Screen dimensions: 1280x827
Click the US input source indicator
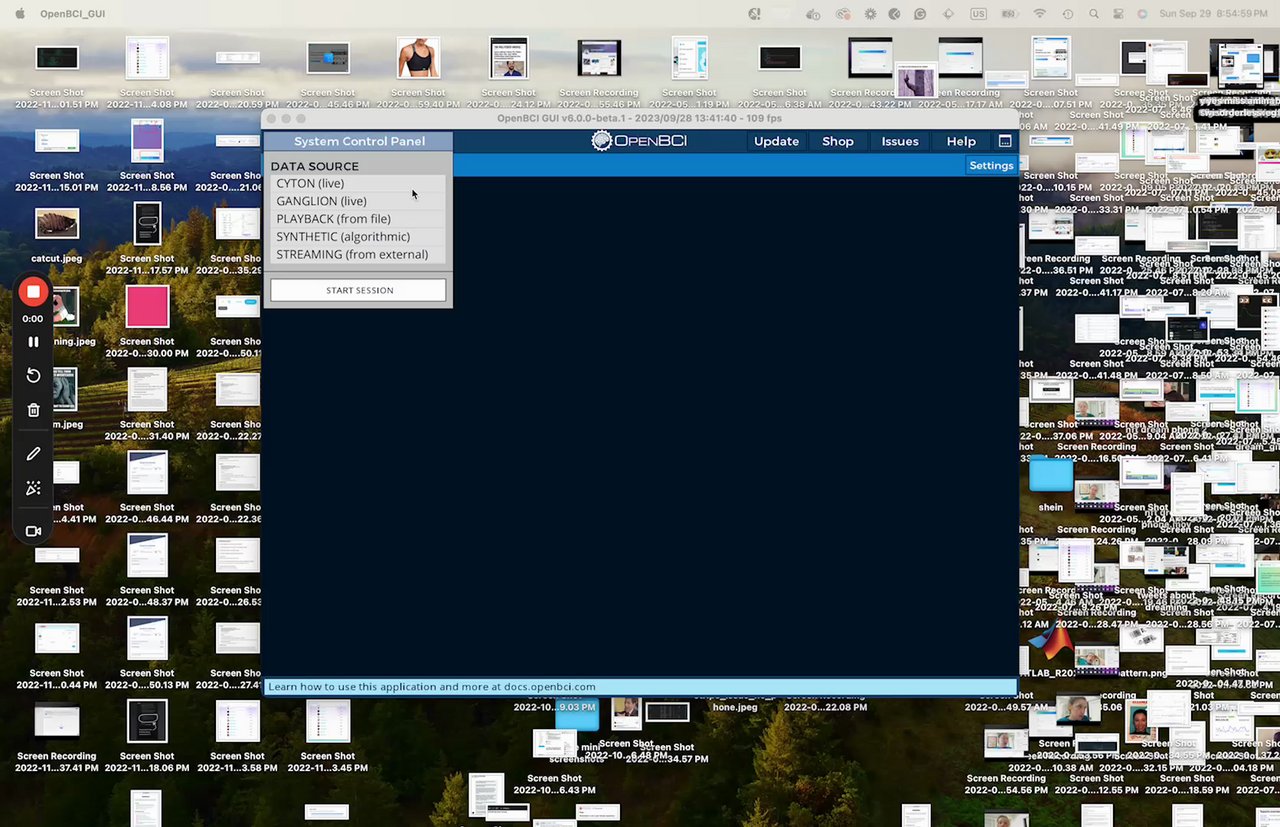pyautogui.click(x=978, y=14)
